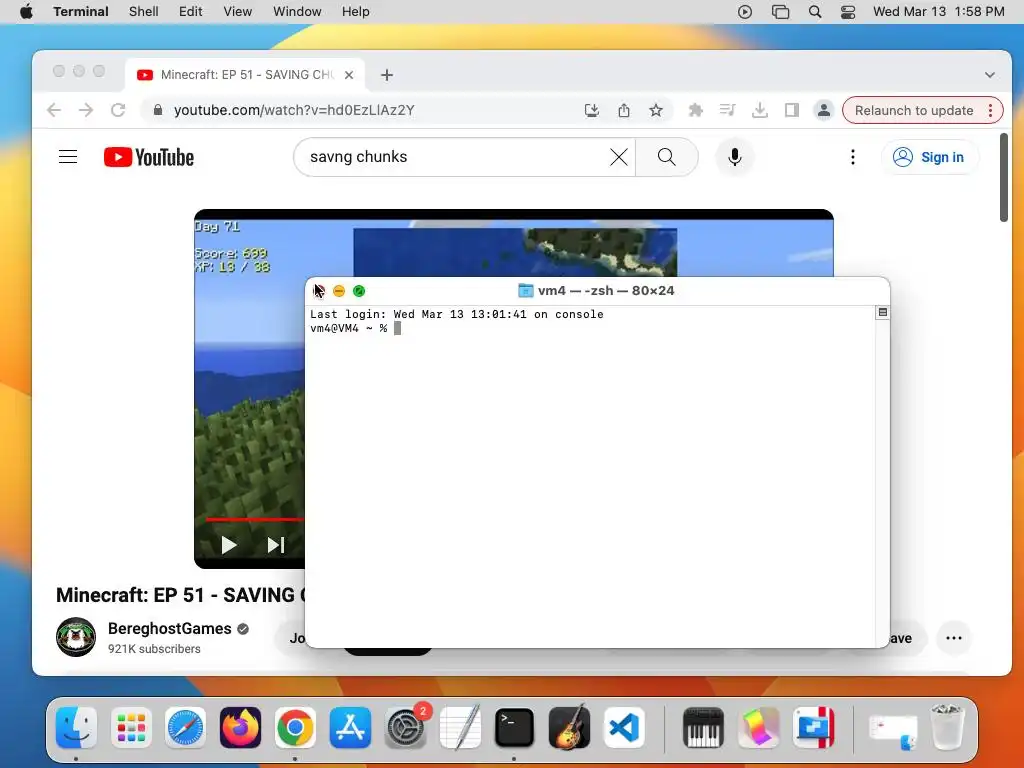Open System Settings from the Dock

coord(406,728)
